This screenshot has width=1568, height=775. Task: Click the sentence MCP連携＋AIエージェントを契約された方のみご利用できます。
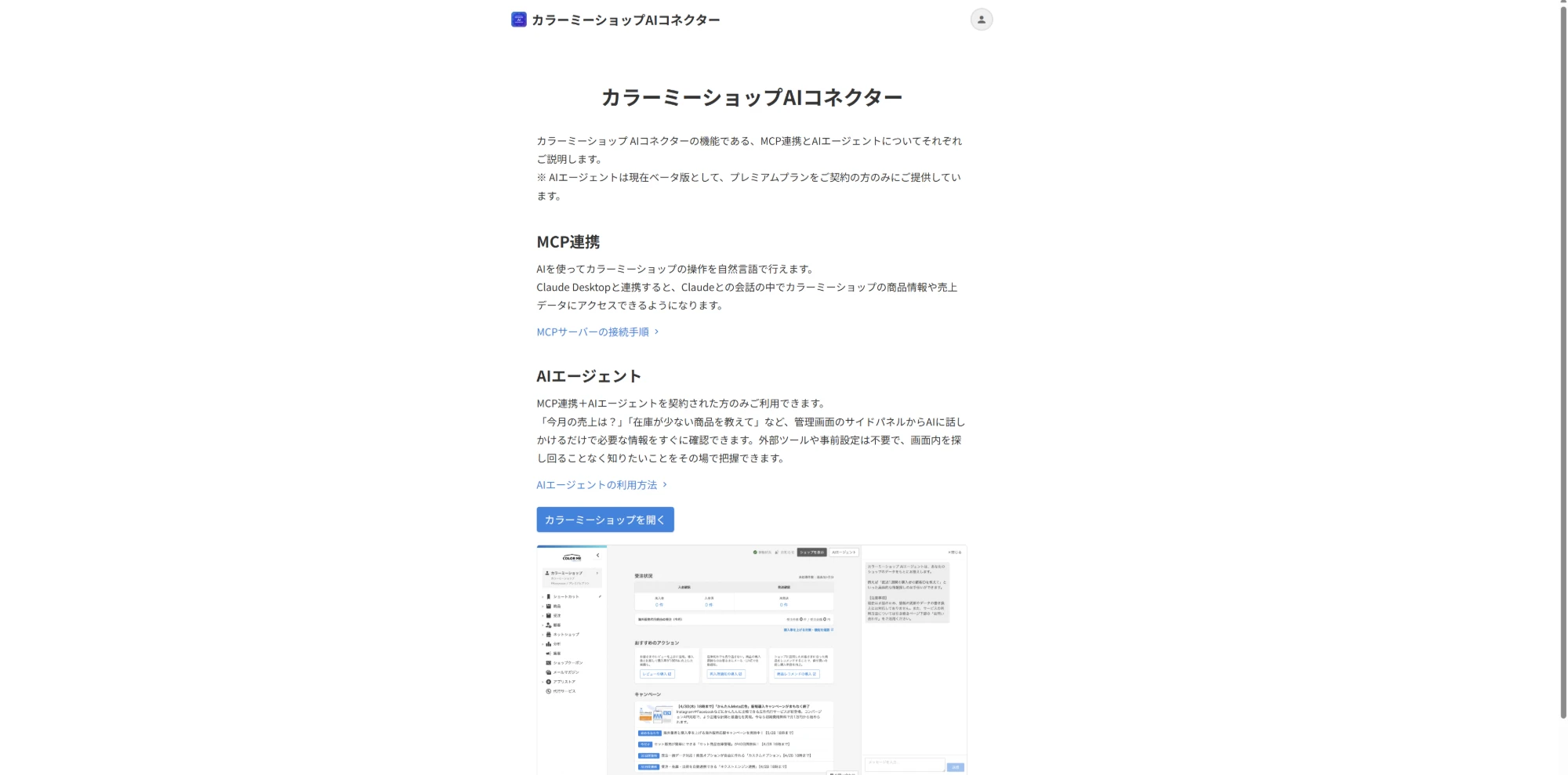pyautogui.click(x=683, y=404)
